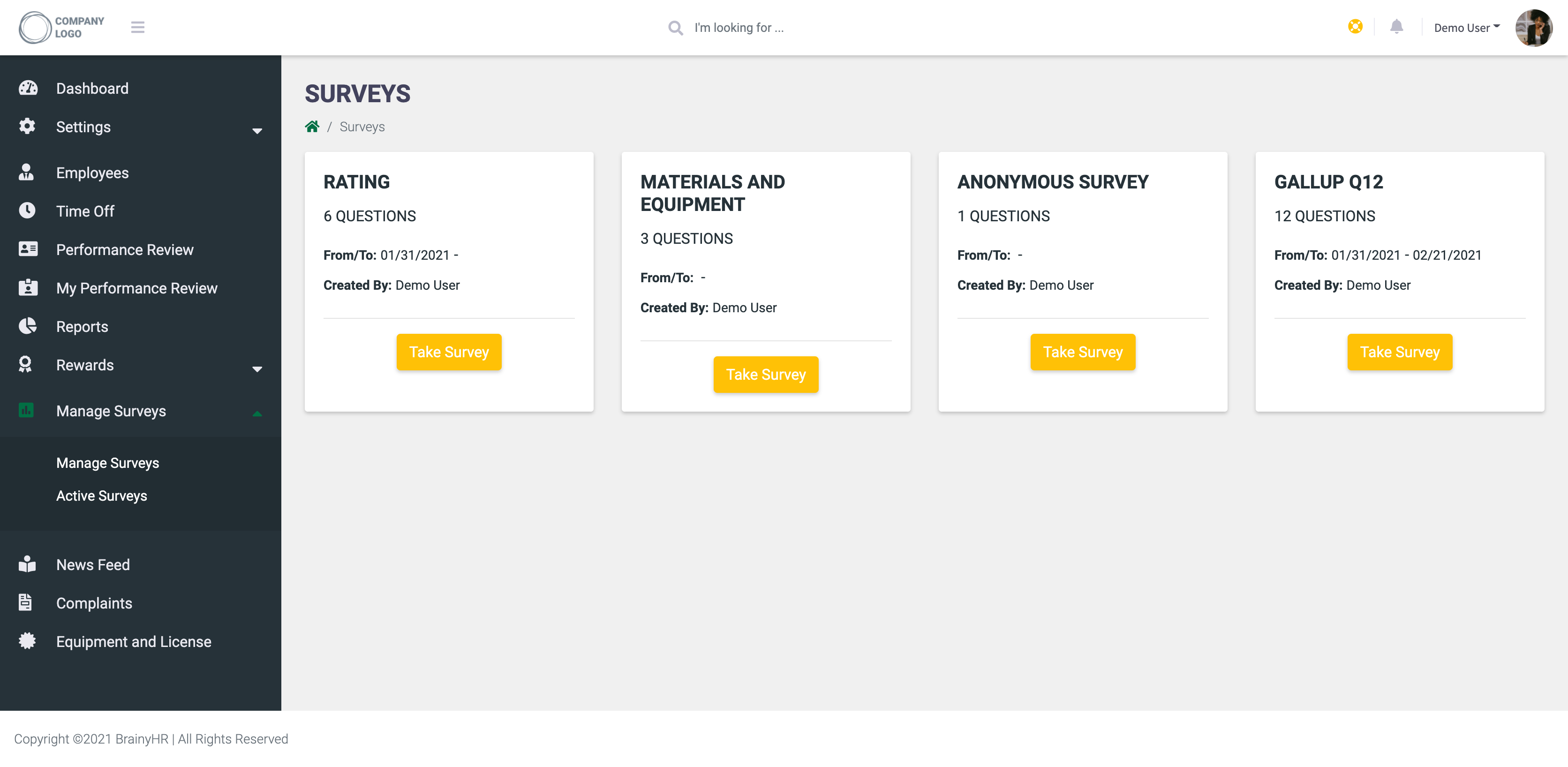This screenshot has height=767, width=1568.
Task: Select Active Surveys in the submenu
Action: click(x=102, y=496)
